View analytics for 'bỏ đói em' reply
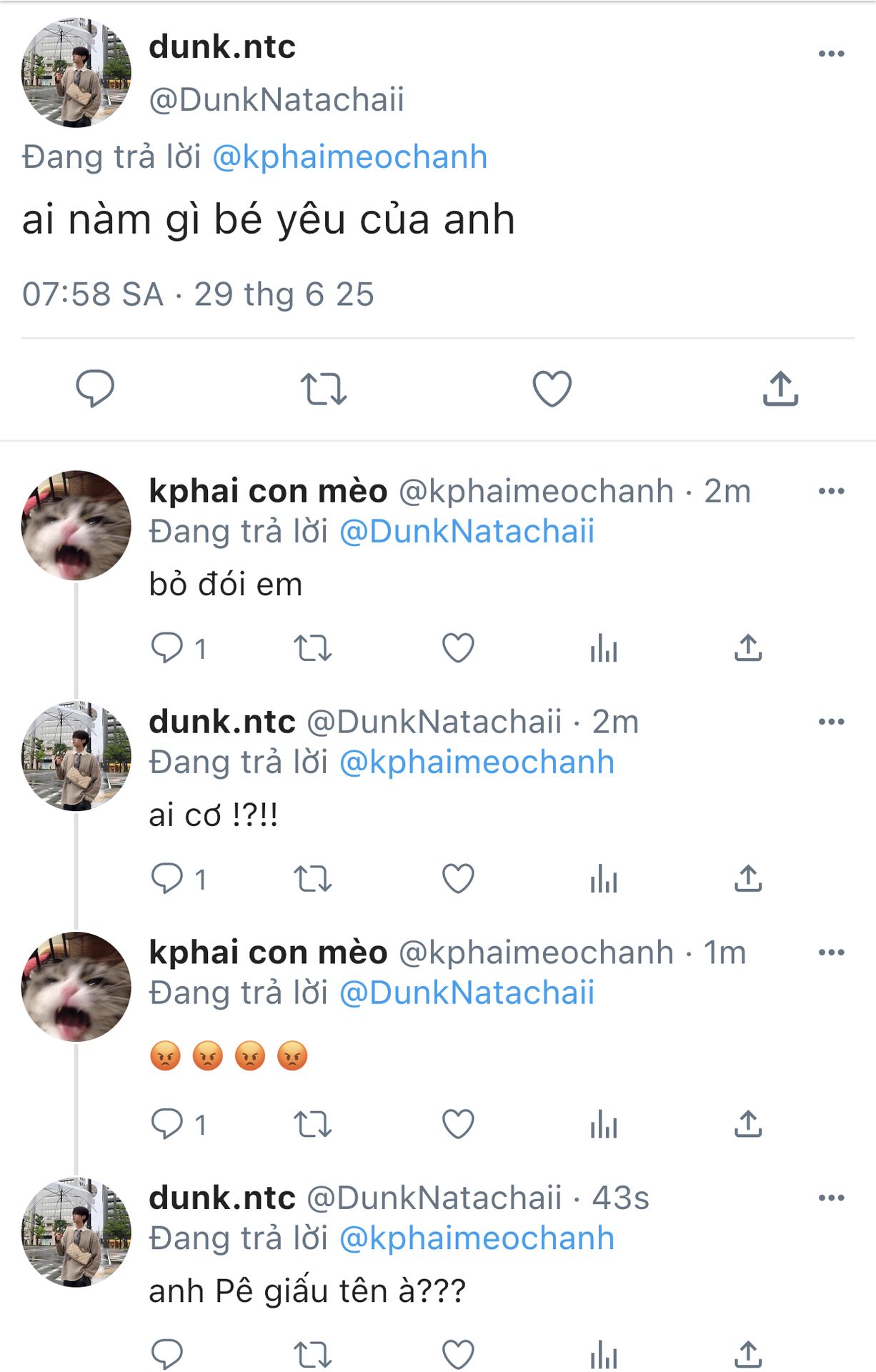 pyautogui.click(x=604, y=648)
